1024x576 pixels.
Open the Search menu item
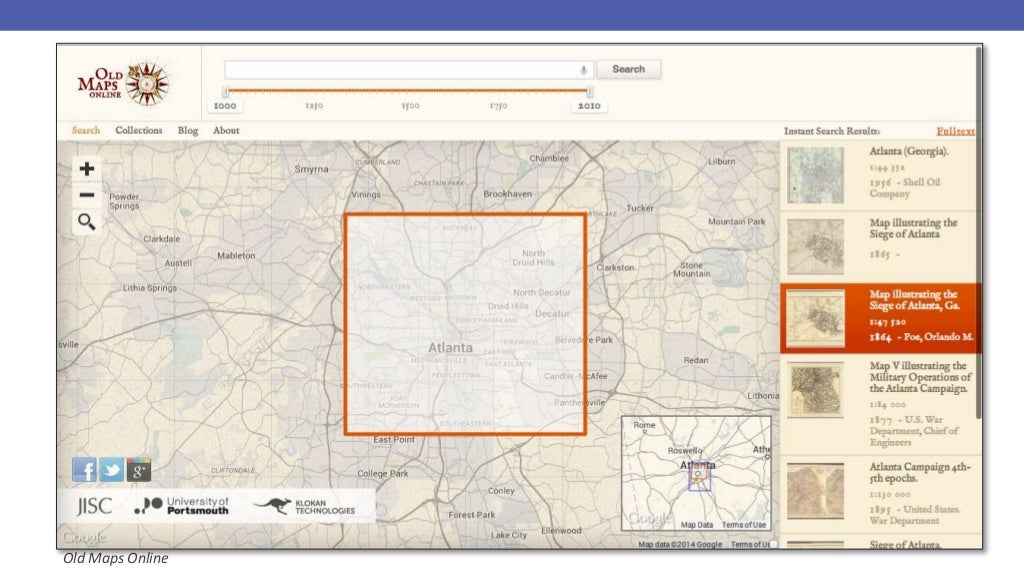tap(86, 131)
